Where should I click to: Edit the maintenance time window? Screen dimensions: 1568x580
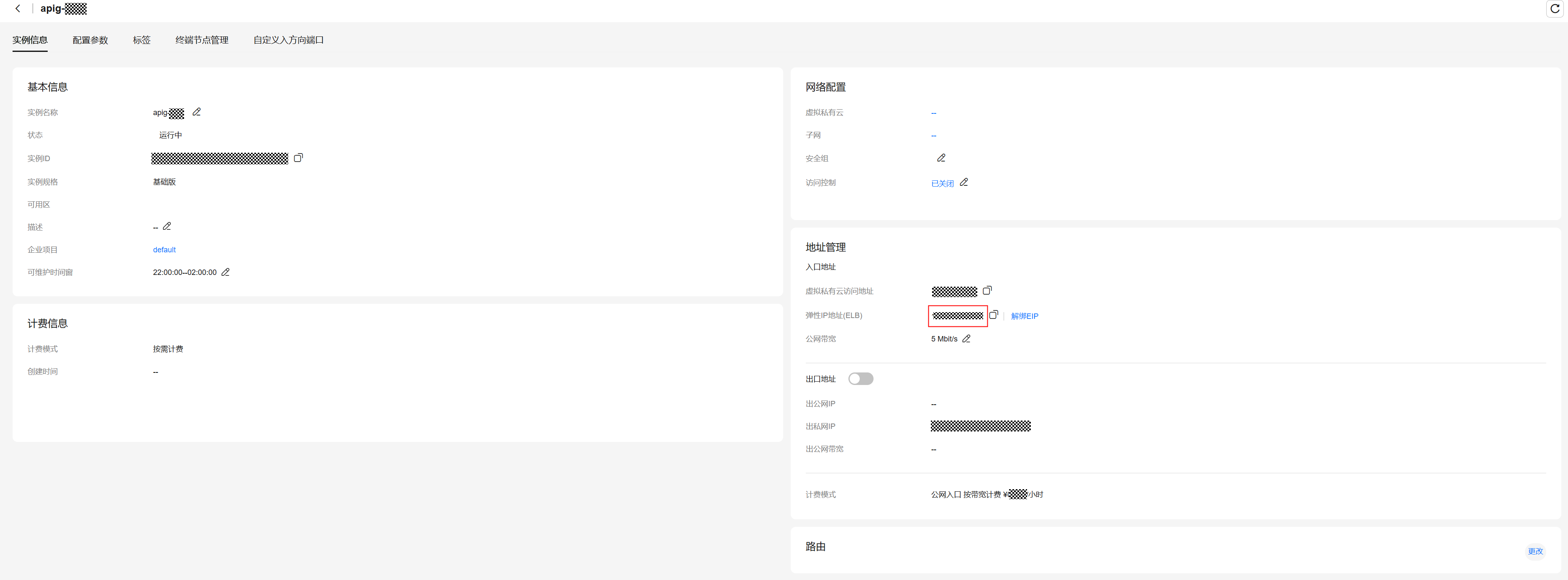click(225, 272)
